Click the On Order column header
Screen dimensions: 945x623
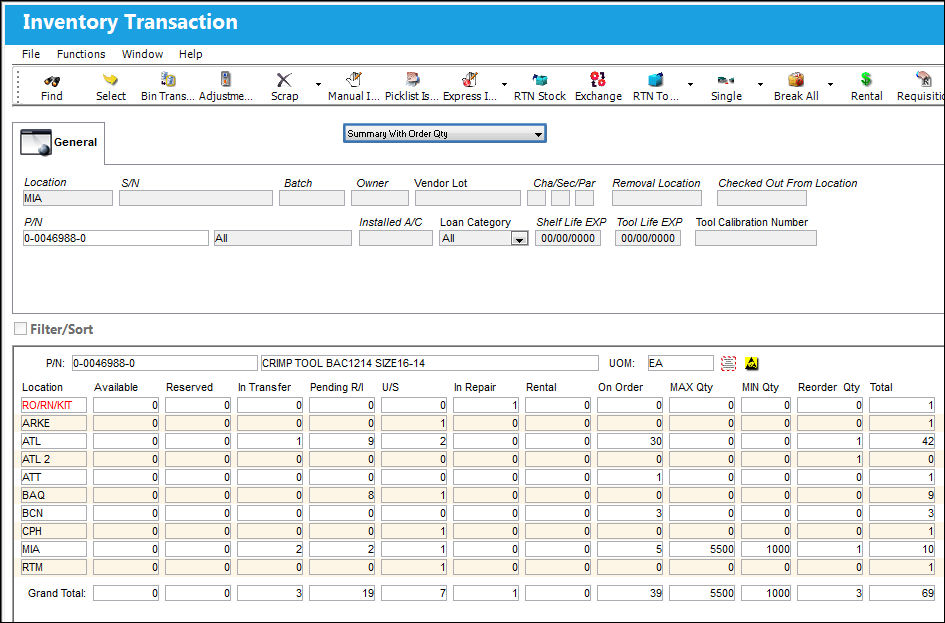pos(620,387)
